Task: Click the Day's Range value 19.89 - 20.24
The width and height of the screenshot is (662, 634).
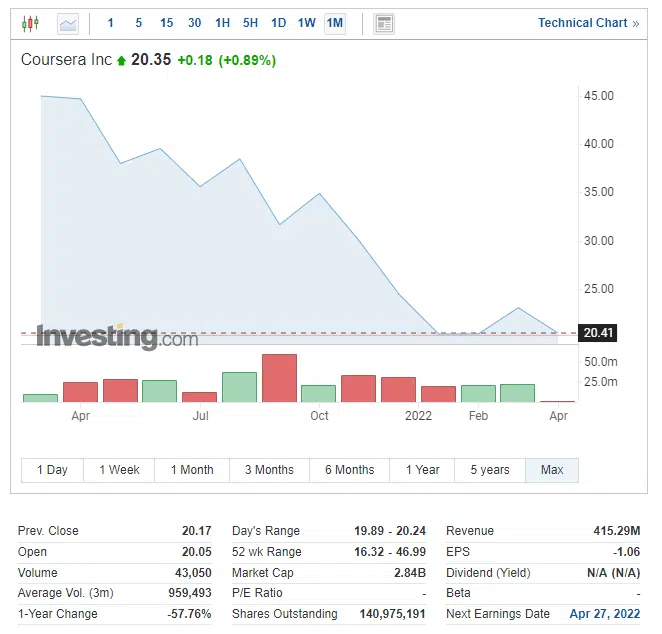Action: (390, 531)
